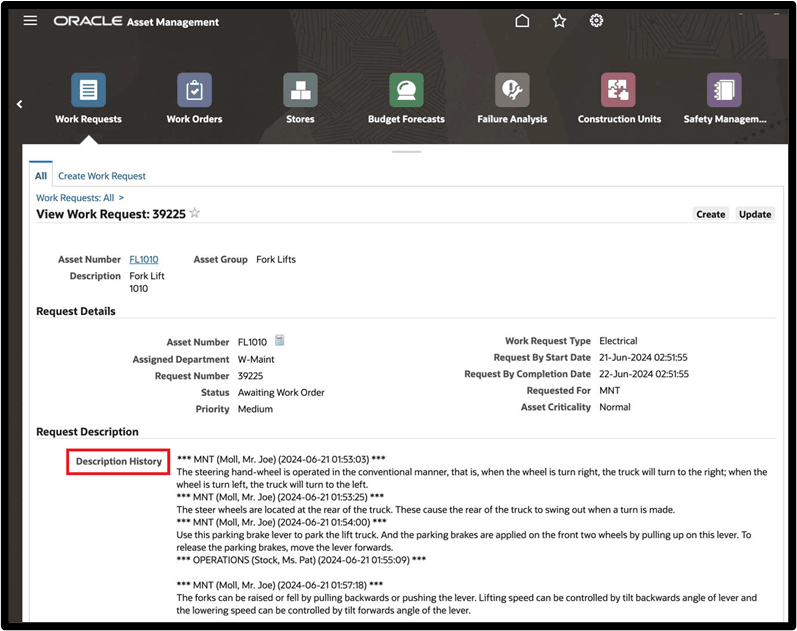Open the hamburger navigation menu
The height and width of the screenshot is (631, 797).
(x=30, y=20)
